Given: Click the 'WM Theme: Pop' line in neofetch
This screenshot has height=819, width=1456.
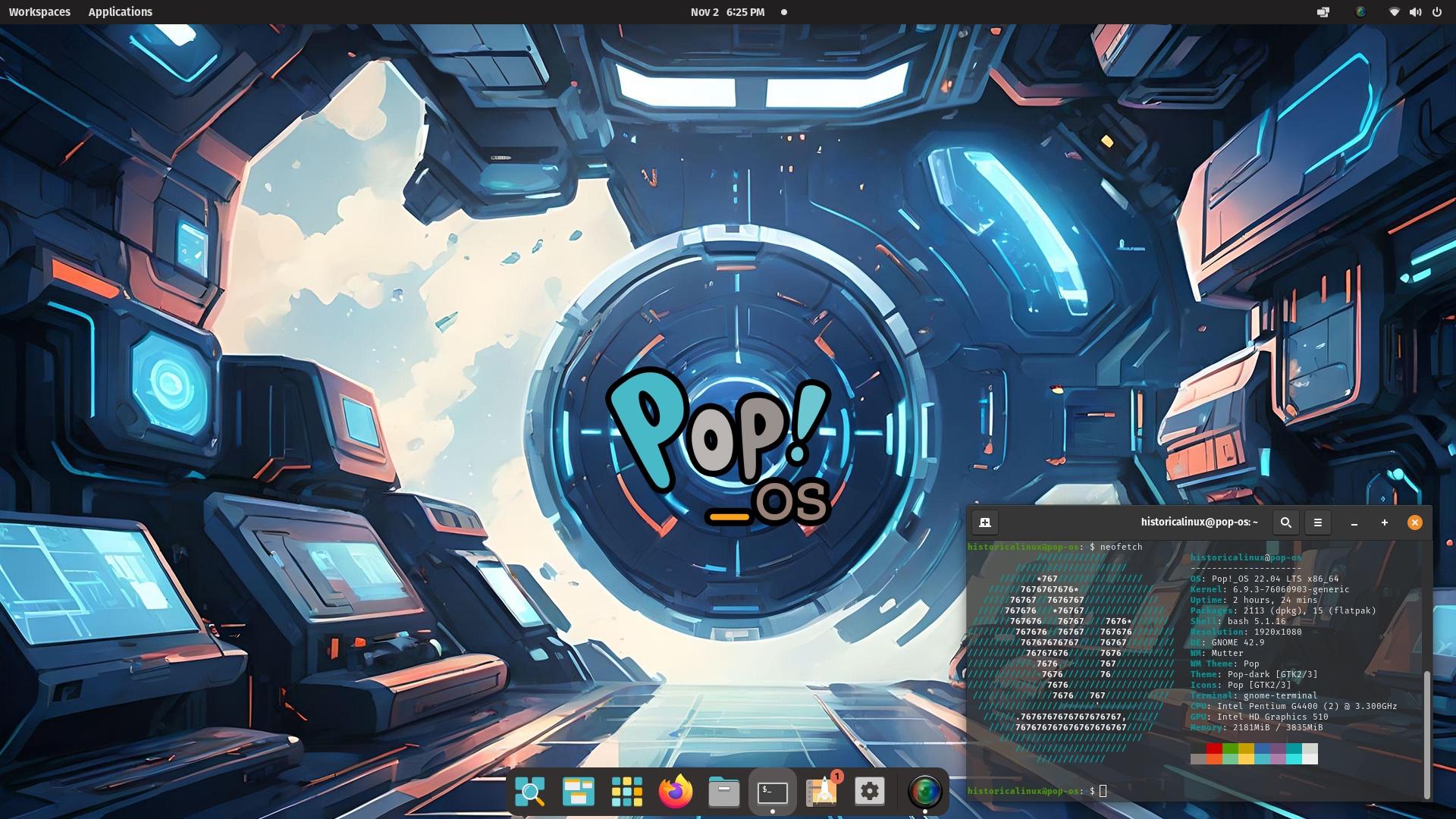Looking at the screenshot, I should click(x=1225, y=664).
